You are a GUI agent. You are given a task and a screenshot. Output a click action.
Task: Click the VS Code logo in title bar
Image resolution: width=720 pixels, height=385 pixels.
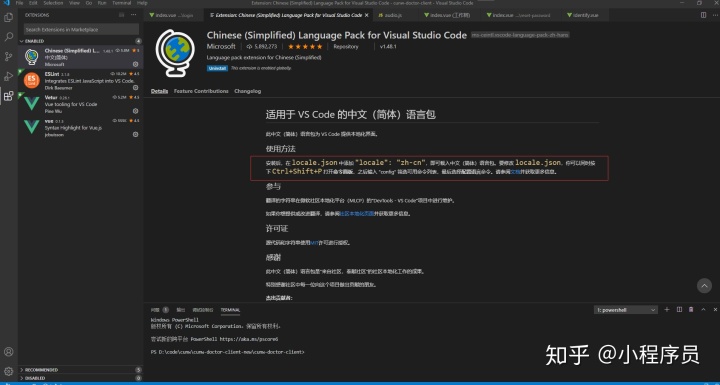(x=6, y=3)
